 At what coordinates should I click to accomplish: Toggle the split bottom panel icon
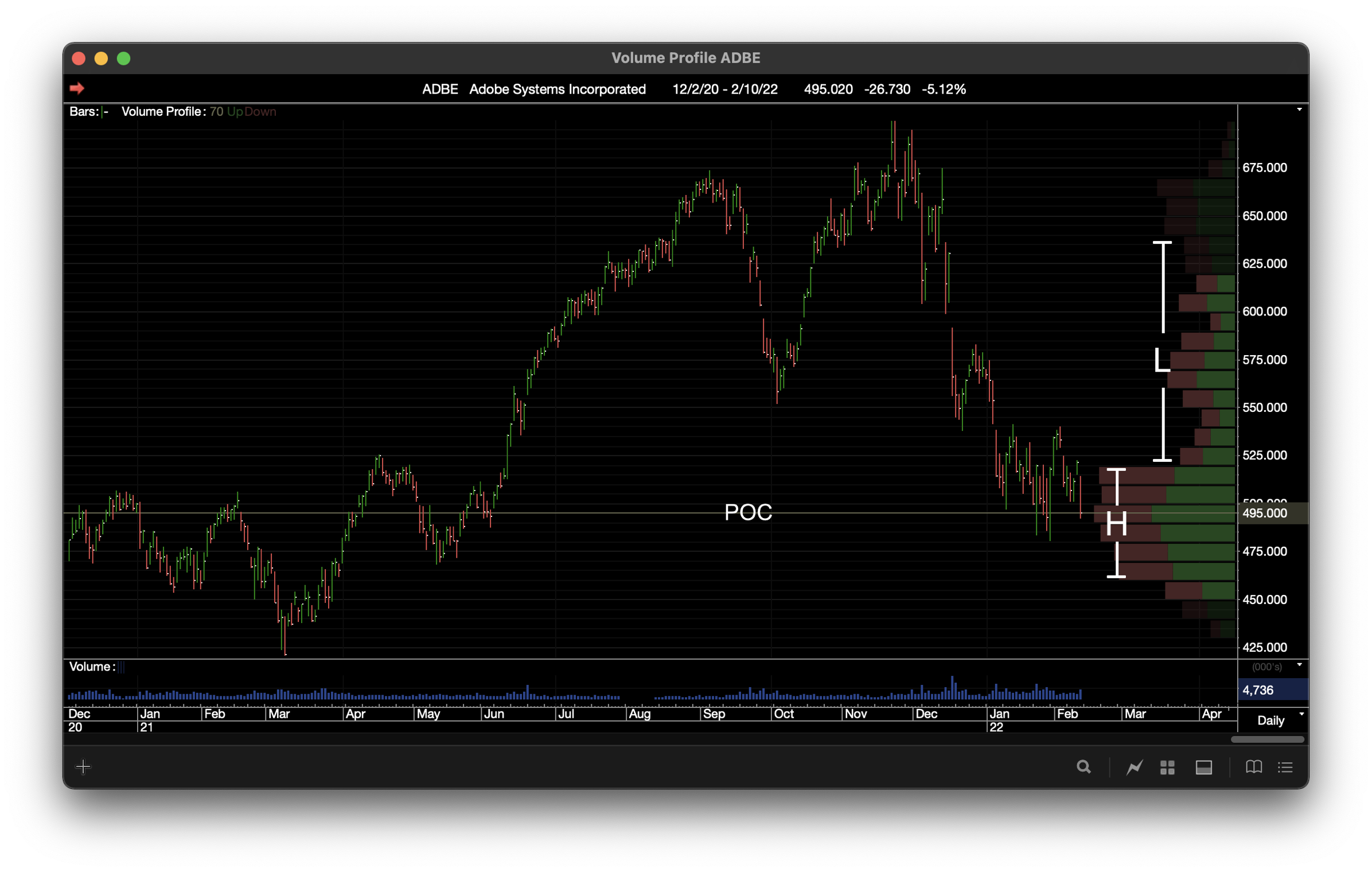pyautogui.click(x=1203, y=767)
